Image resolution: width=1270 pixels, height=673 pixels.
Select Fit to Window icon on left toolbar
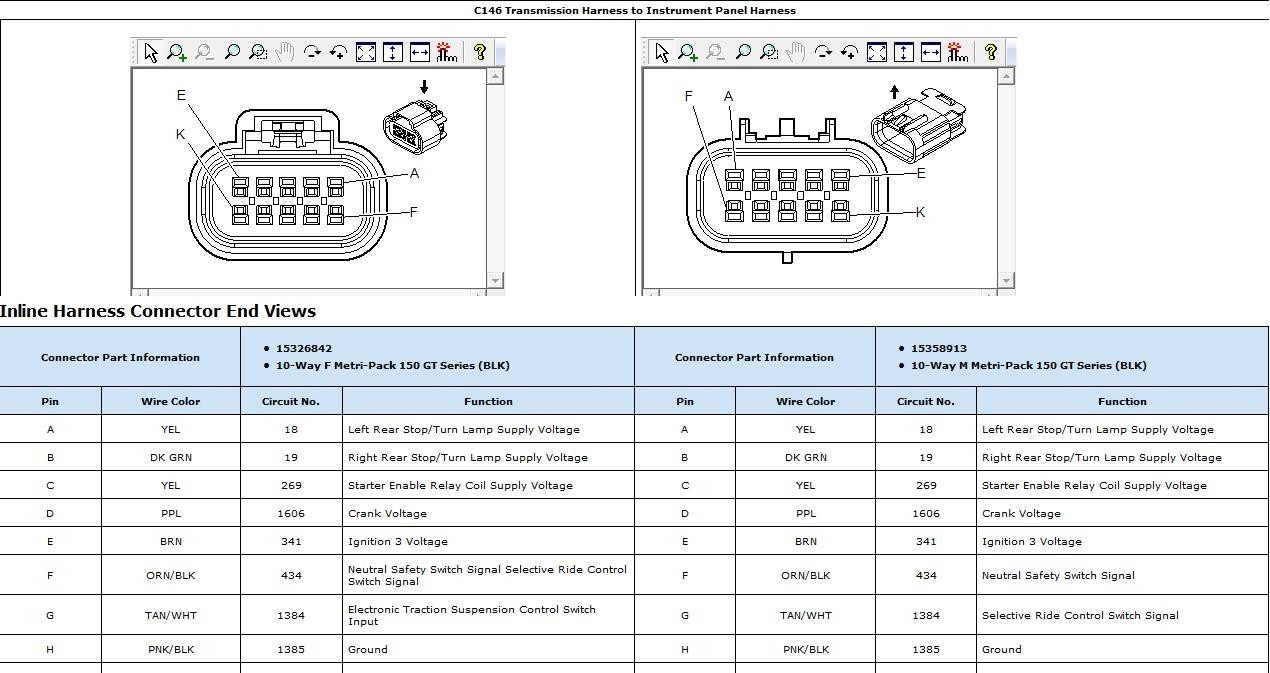(x=366, y=50)
